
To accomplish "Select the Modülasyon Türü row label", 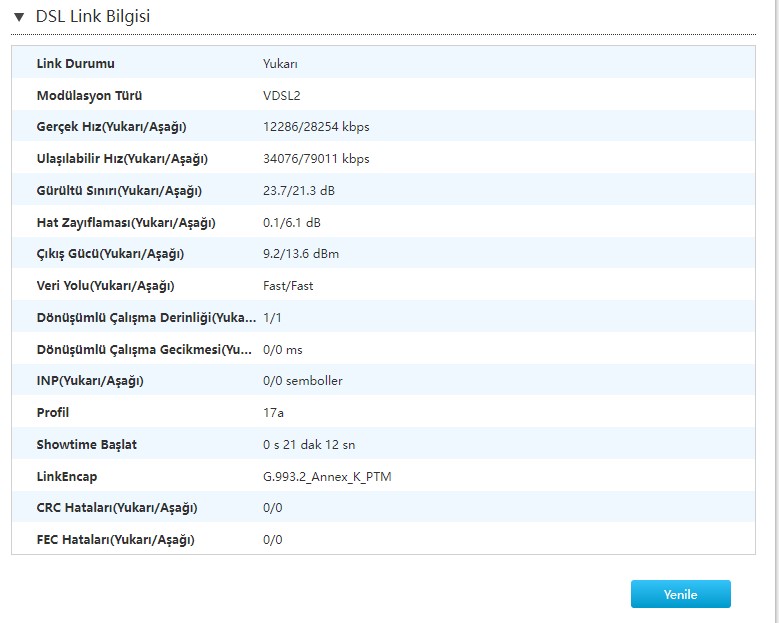I will pyautogui.click(x=89, y=96).
